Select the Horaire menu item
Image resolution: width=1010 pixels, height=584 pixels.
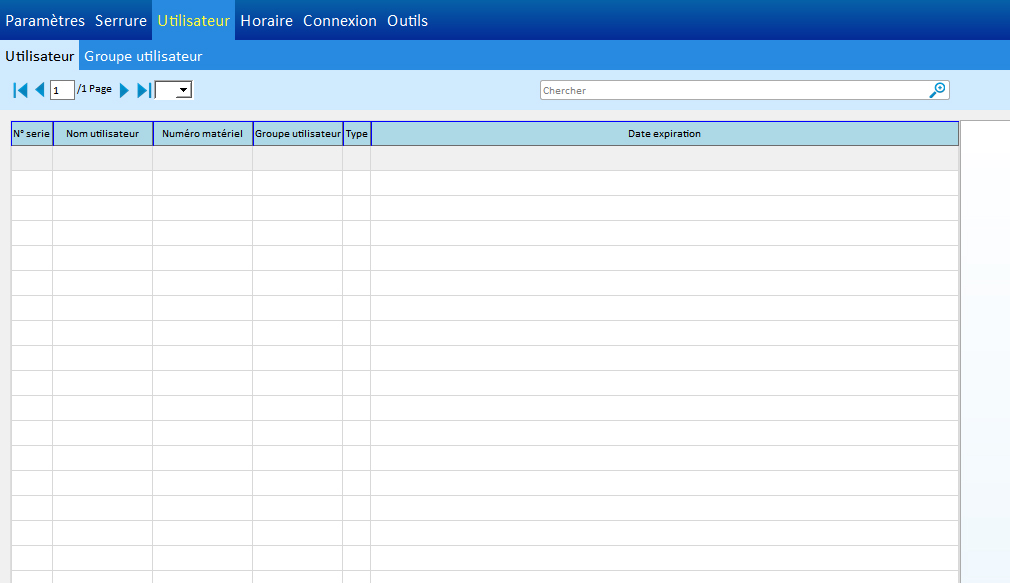(266, 20)
